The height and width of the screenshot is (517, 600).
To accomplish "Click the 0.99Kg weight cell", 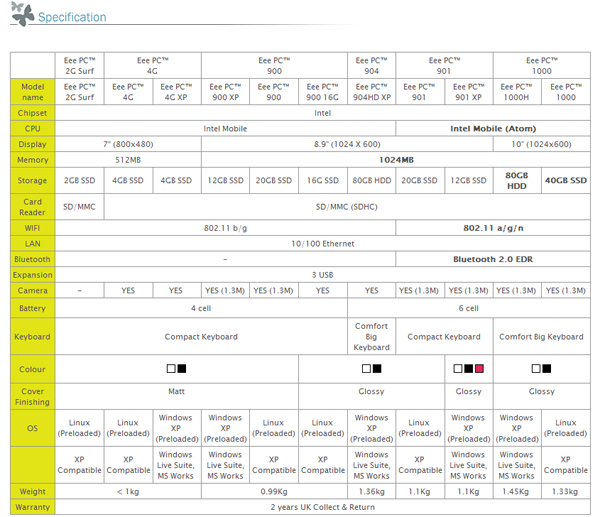I will pyautogui.click(x=274, y=491).
